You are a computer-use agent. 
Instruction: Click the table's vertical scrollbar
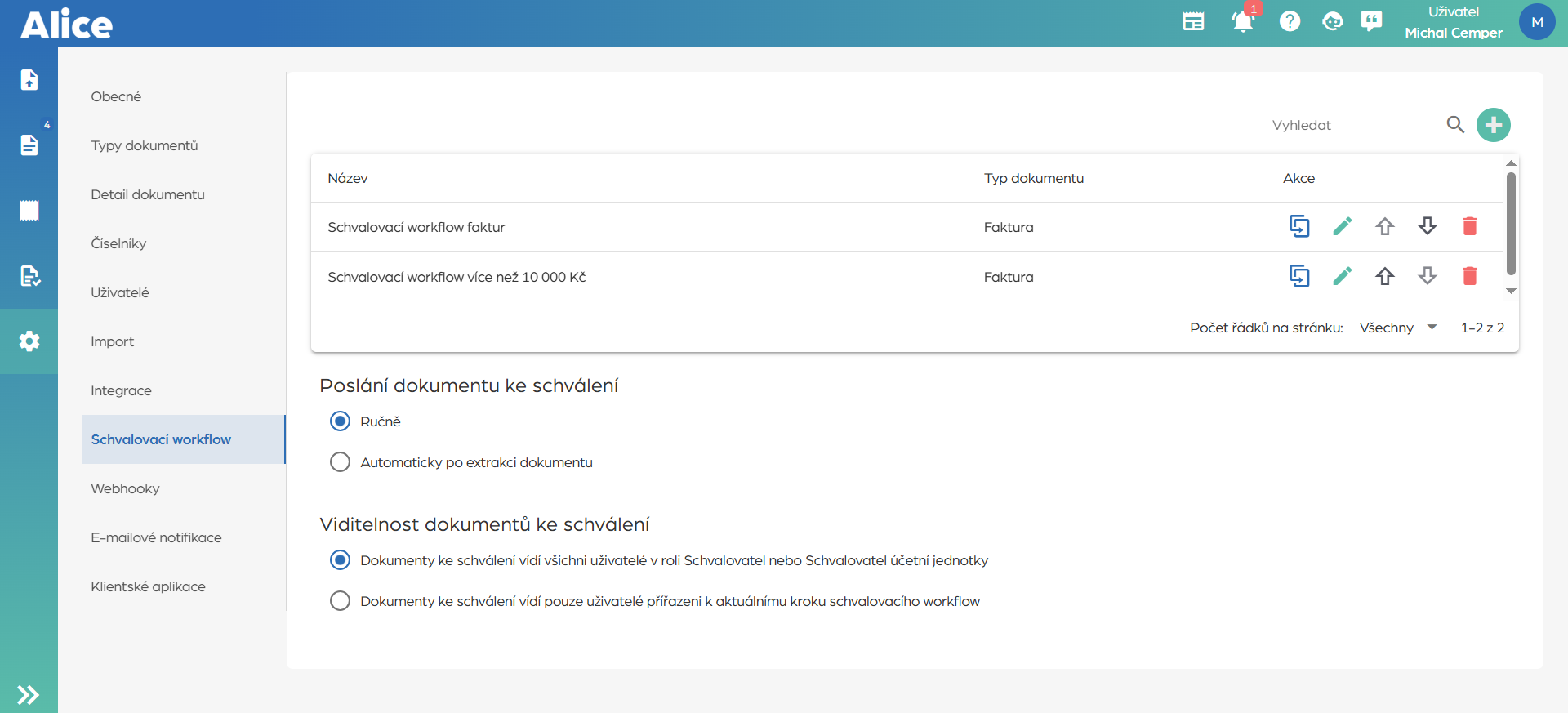tap(1511, 225)
